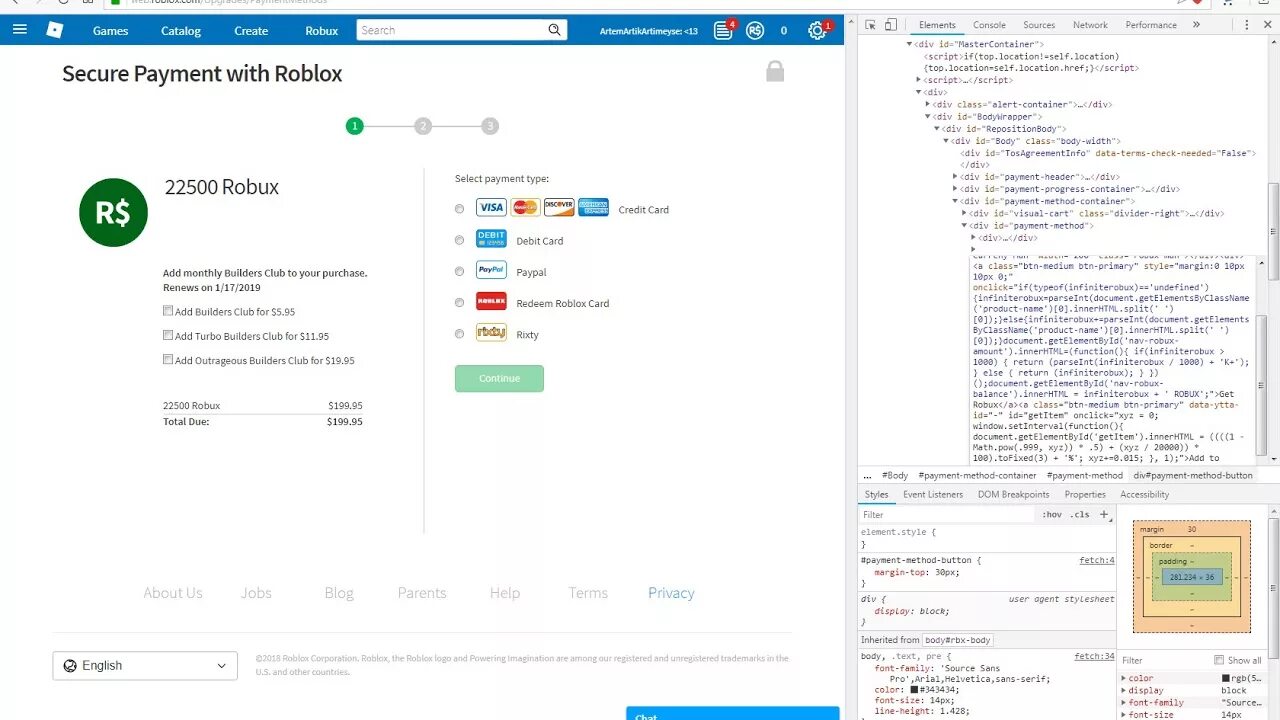Expand font-family computed property
This screenshot has height=720, width=1280.
1124,703
